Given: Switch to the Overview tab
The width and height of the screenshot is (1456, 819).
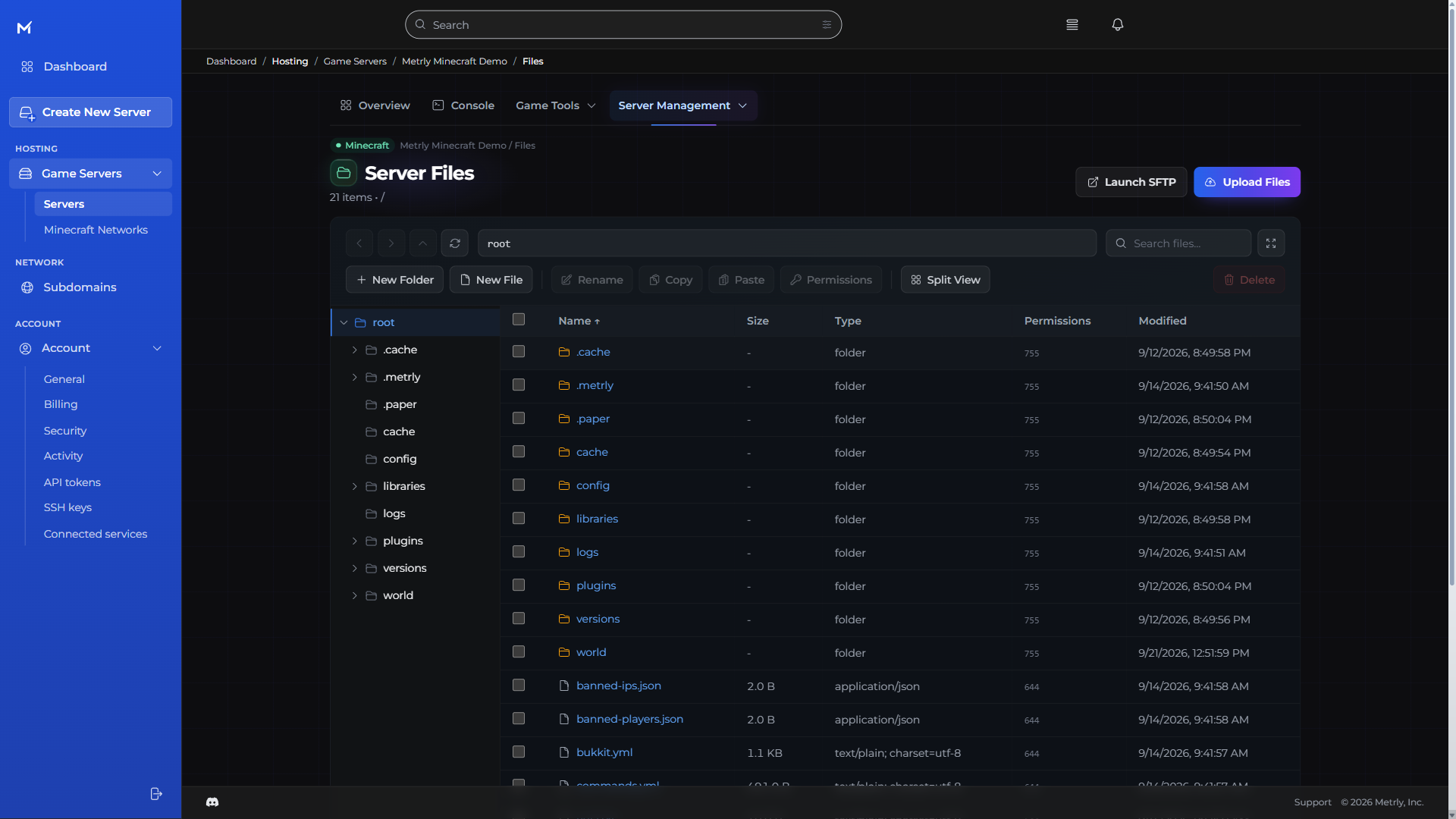Looking at the screenshot, I should pos(375,105).
